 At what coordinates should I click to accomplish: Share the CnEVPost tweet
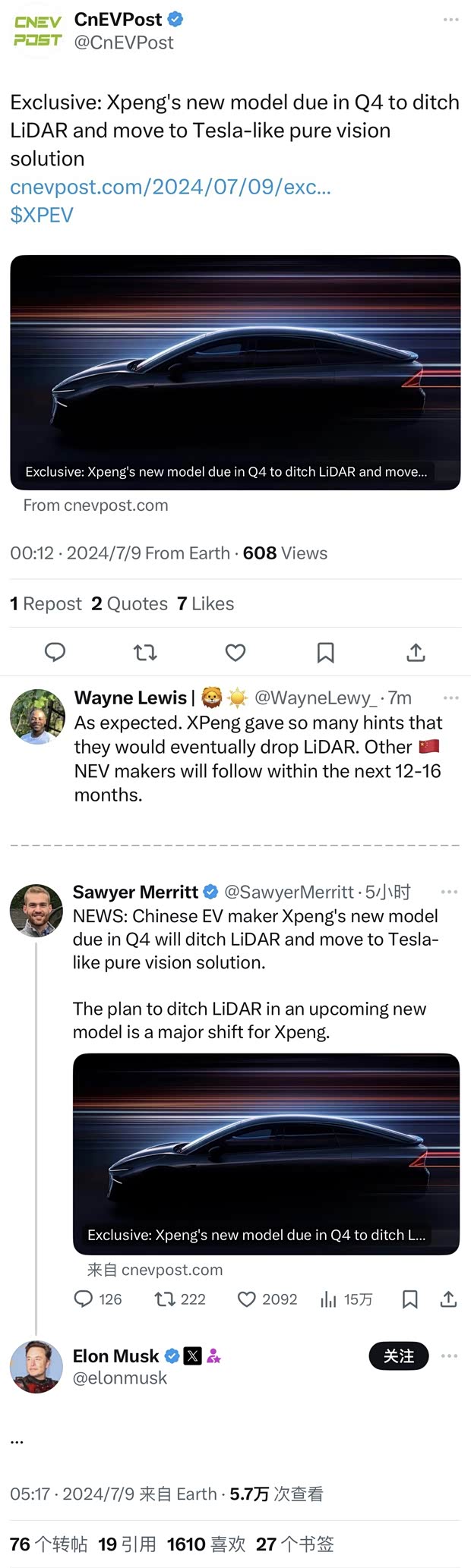(416, 652)
